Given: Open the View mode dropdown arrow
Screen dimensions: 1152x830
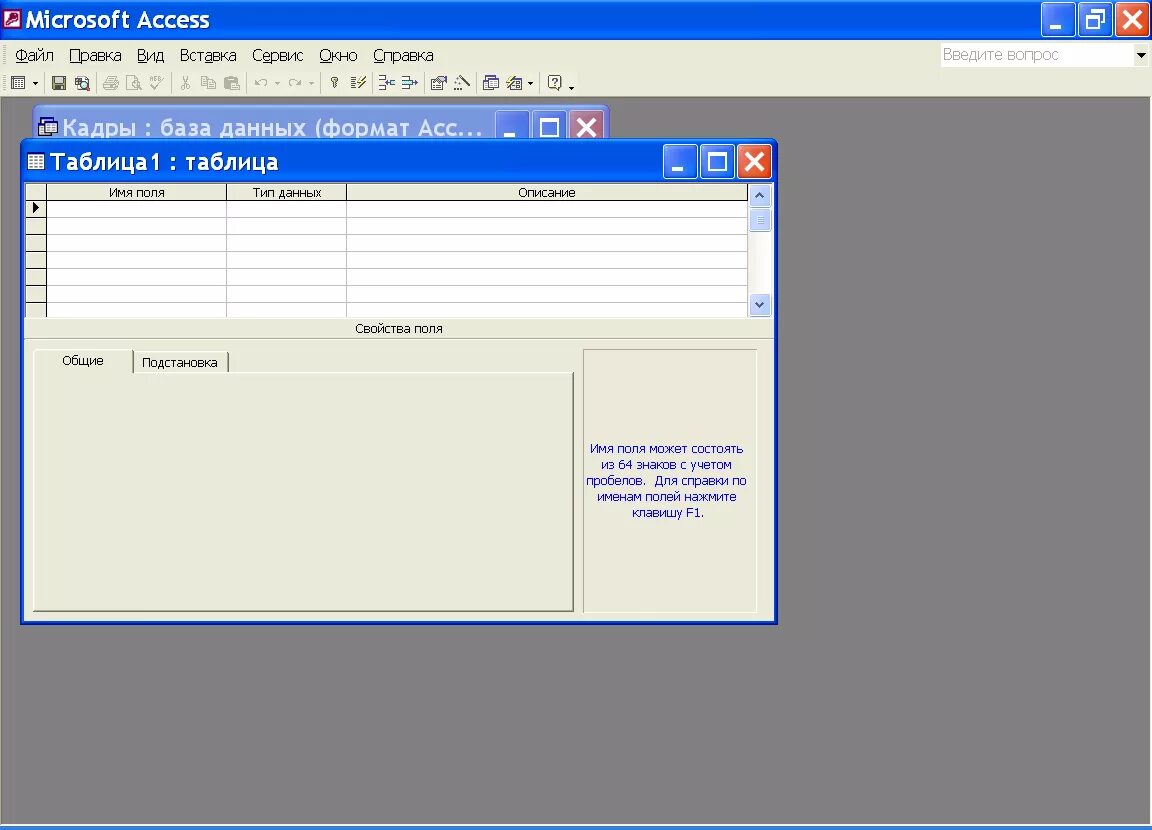Looking at the screenshot, I should (35, 84).
